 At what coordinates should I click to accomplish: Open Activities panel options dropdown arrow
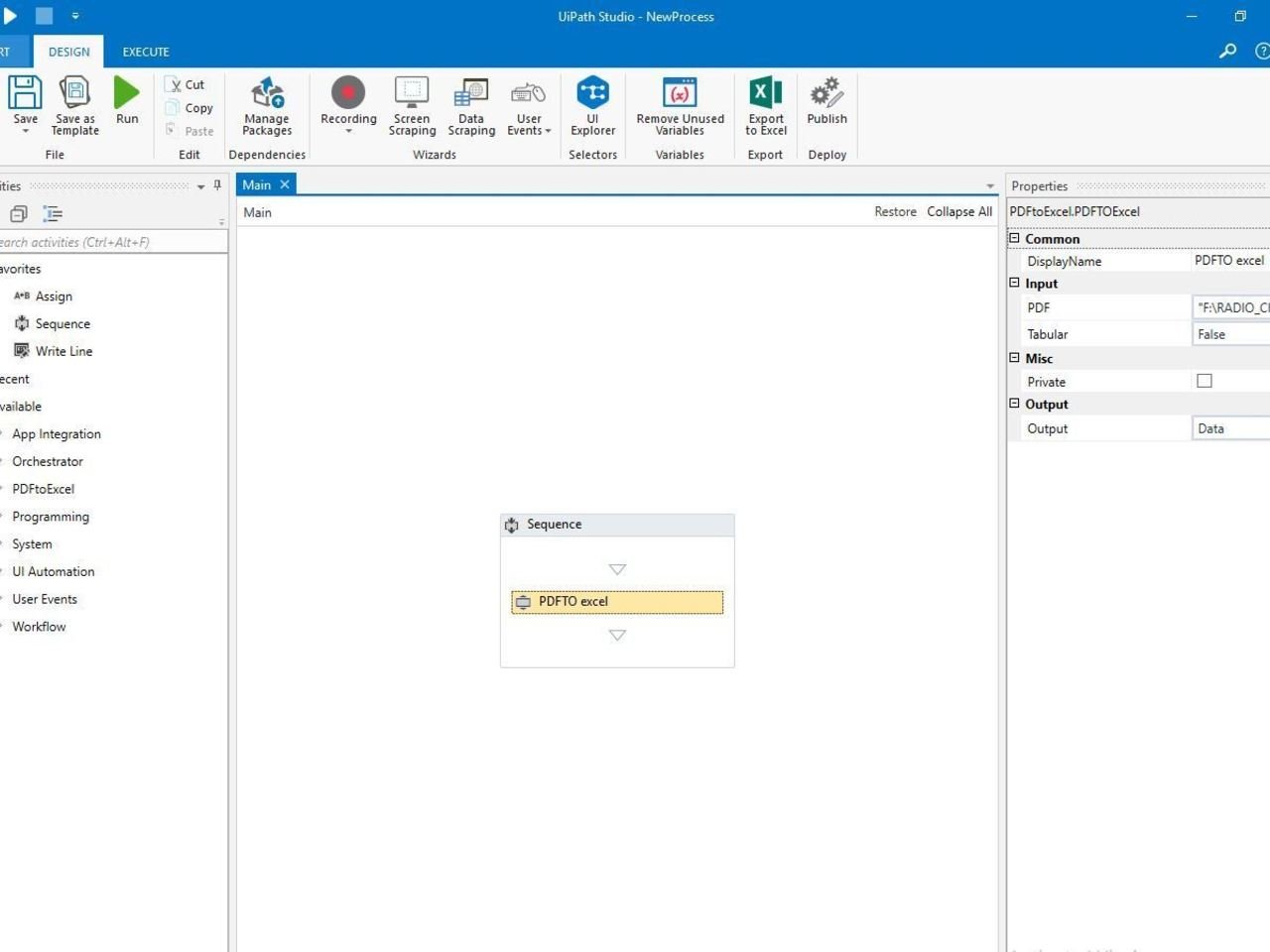(200, 186)
